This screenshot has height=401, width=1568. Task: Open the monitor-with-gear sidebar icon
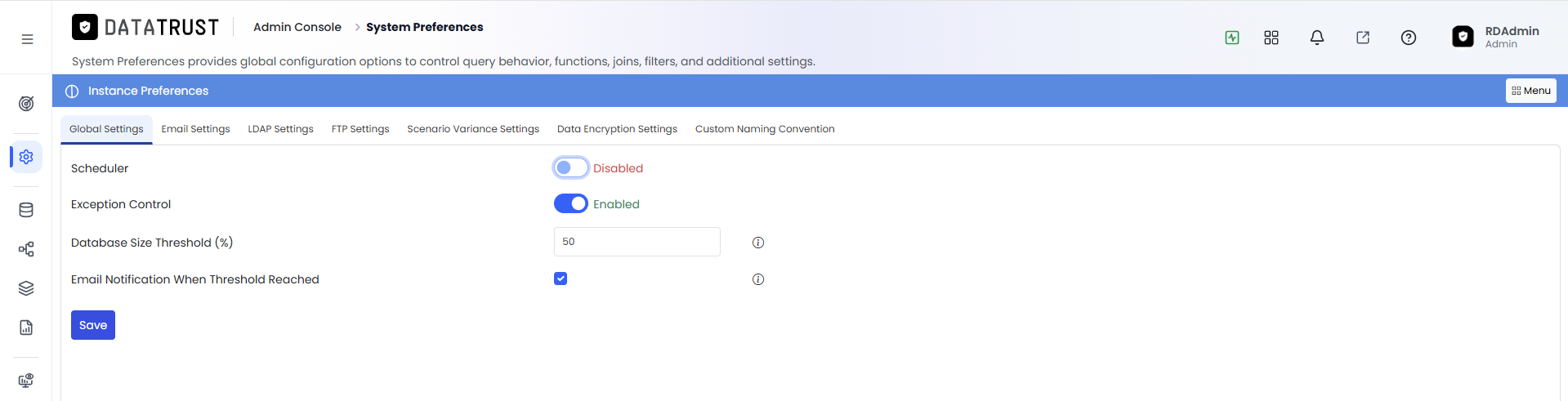pyautogui.click(x=26, y=381)
